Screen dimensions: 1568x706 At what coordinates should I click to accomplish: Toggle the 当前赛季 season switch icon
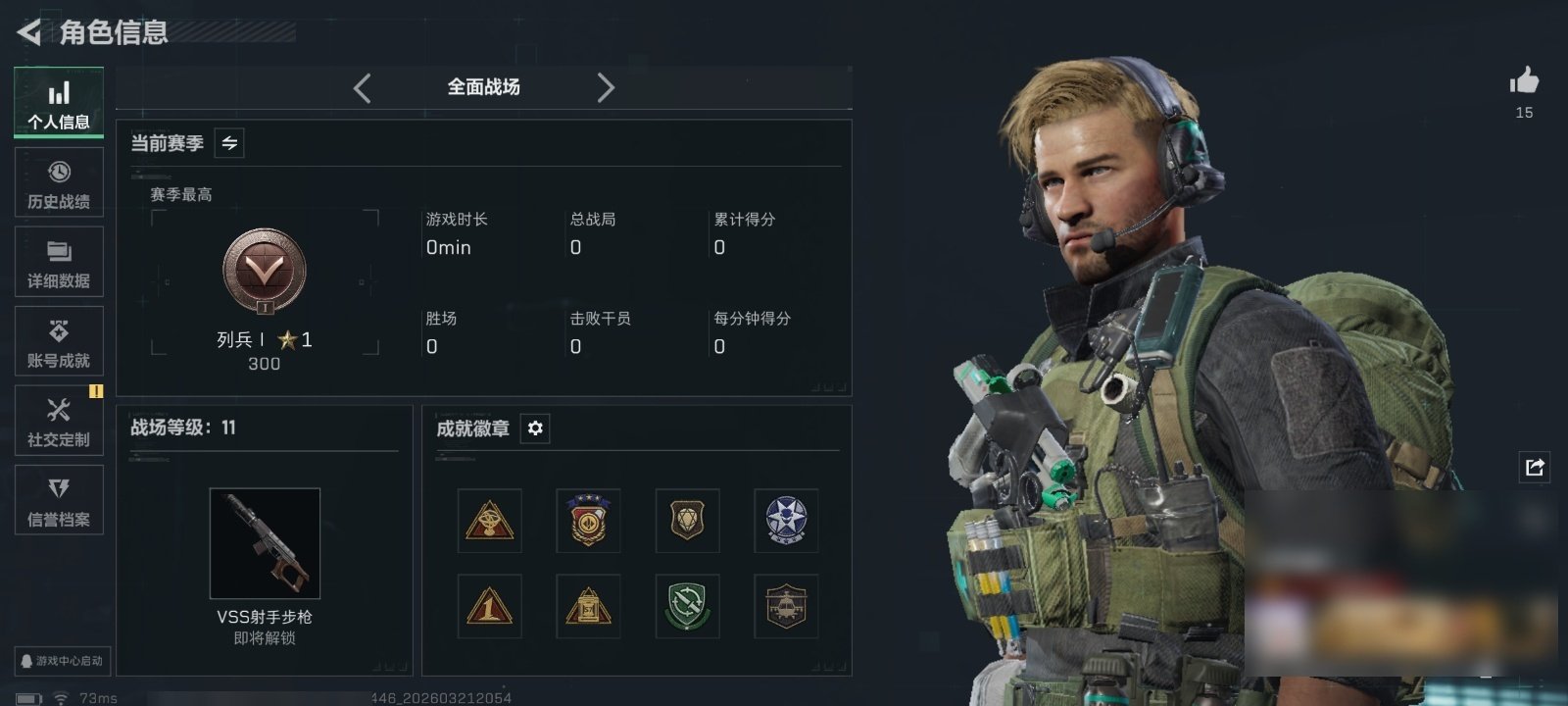click(229, 143)
